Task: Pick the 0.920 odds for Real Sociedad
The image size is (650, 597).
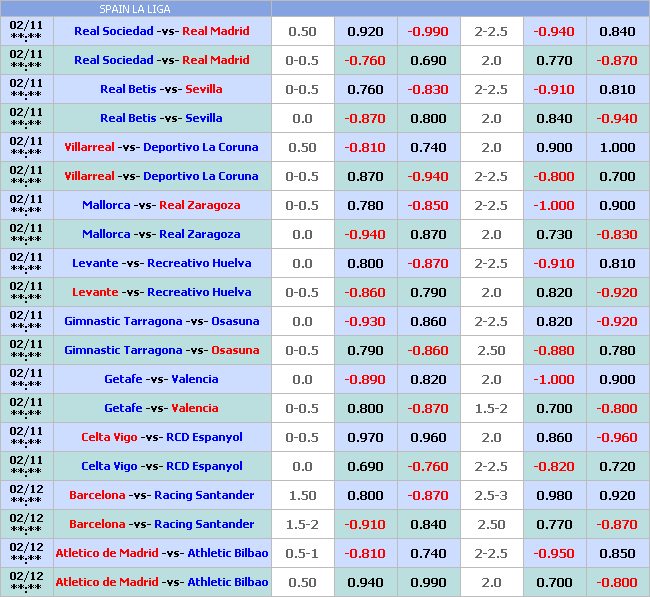Action: point(365,31)
